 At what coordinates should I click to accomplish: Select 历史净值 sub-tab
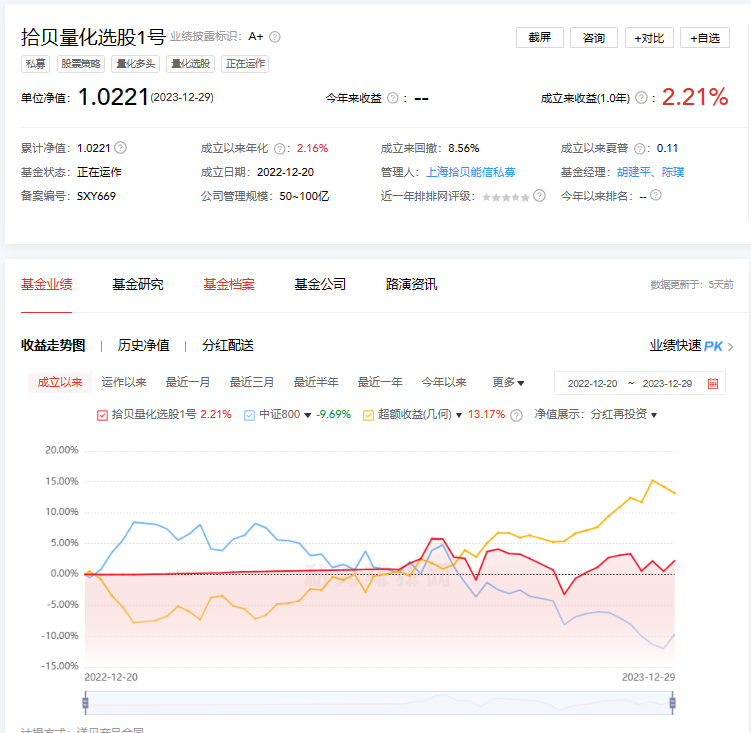click(144, 345)
